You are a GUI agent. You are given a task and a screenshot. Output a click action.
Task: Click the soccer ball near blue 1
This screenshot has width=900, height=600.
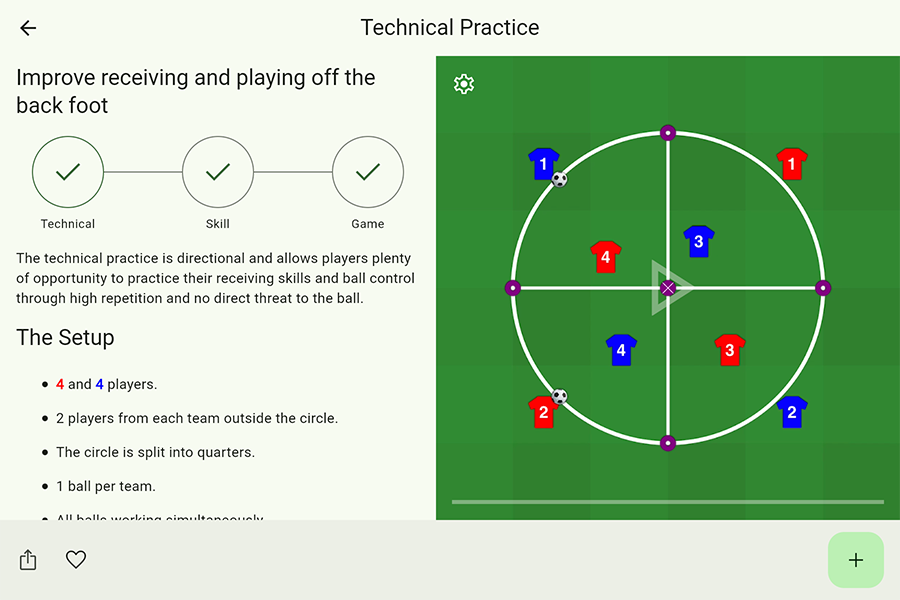tap(560, 180)
